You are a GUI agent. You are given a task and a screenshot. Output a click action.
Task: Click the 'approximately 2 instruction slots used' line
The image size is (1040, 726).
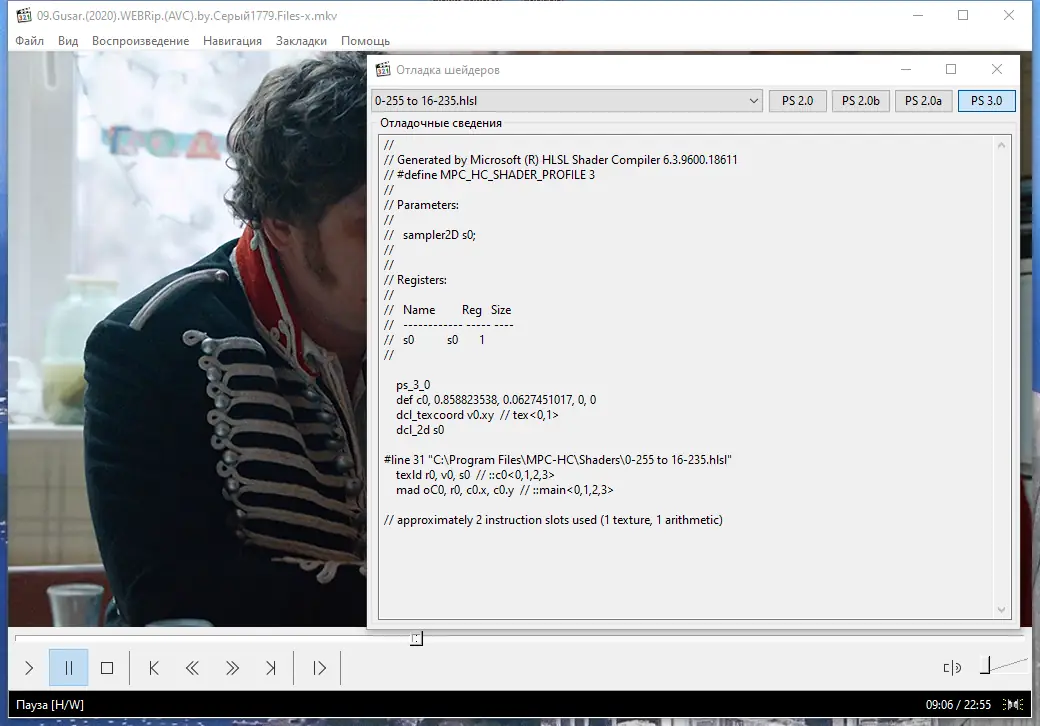(553, 520)
